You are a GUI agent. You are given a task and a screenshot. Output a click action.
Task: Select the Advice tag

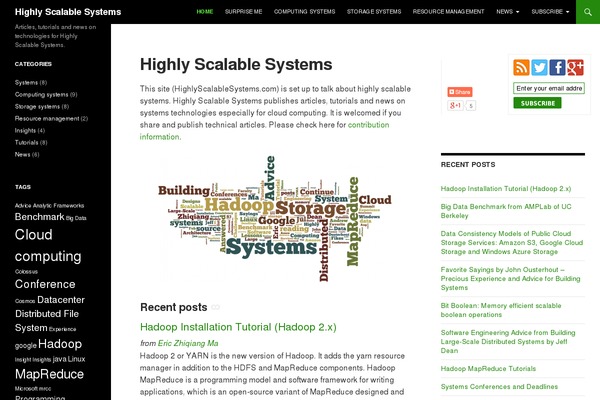coord(23,206)
